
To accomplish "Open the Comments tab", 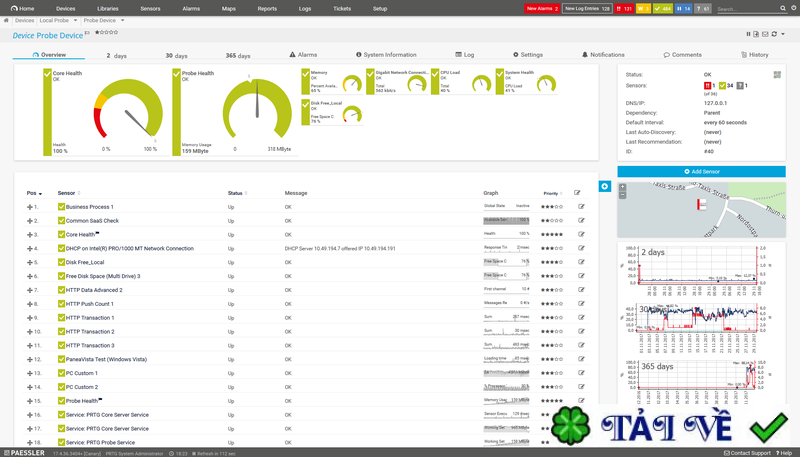I will tap(683, 55).
